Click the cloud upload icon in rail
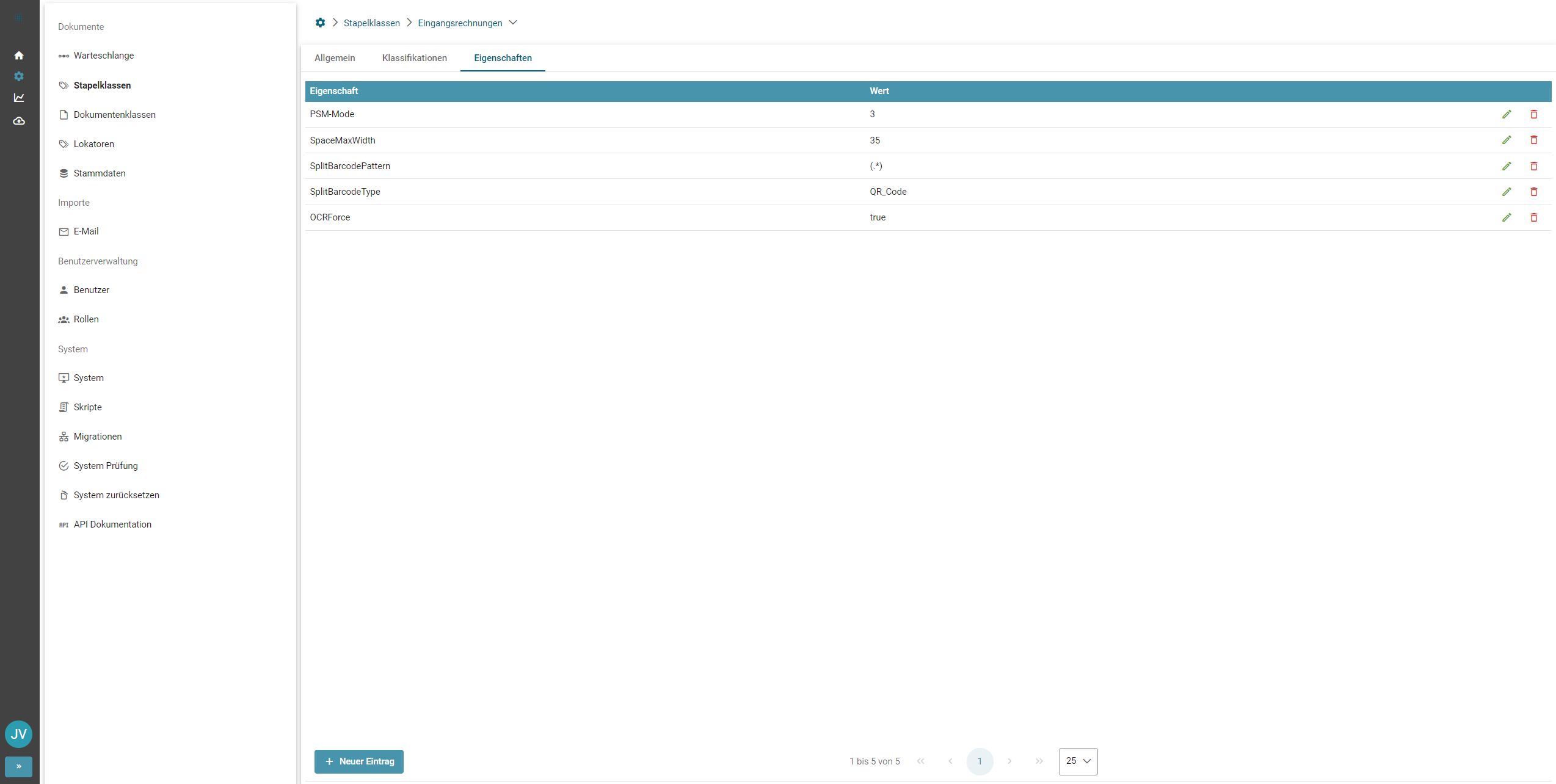This screenshot has height=784, width=1556. click(x=19, y=121)
